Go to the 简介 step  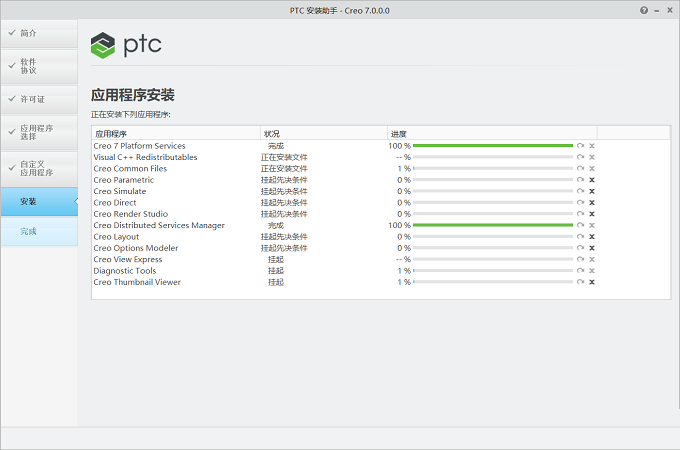39,33
